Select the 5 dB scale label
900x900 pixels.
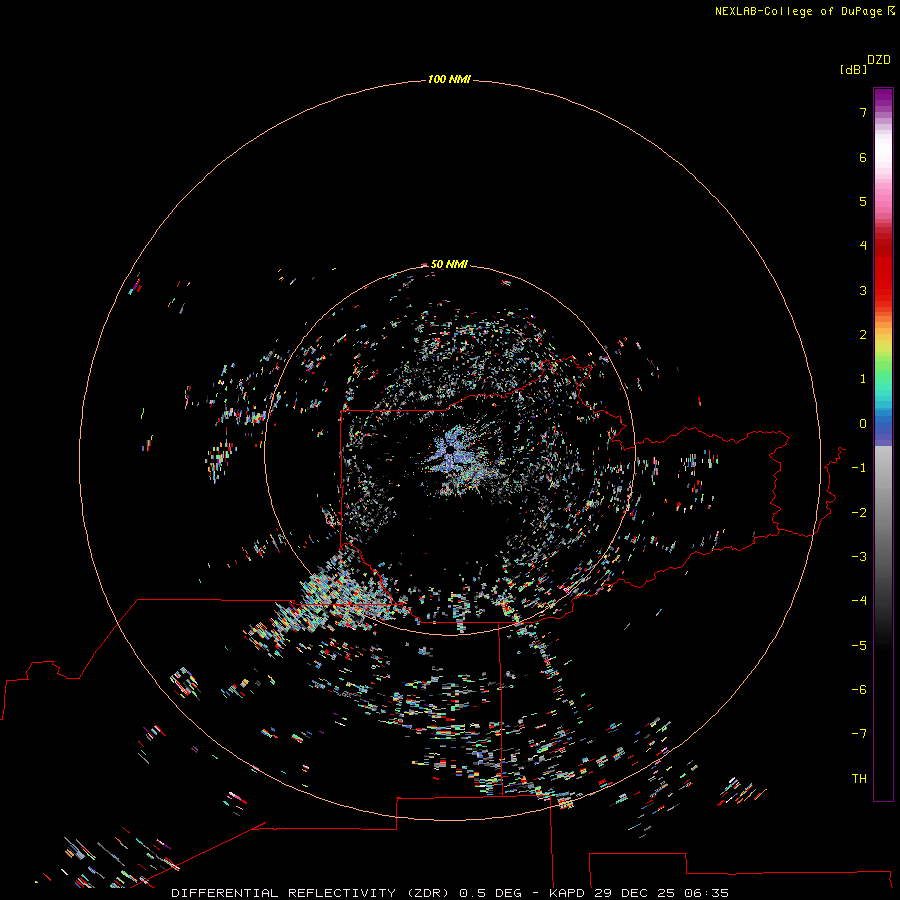click(x=863, y=201)
